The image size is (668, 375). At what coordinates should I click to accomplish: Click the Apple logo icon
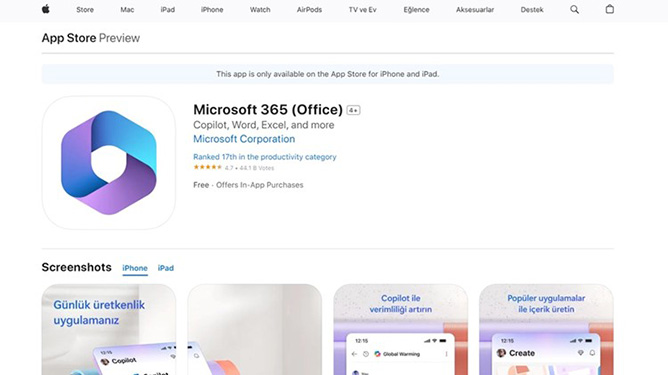pyautogui.click(x=46, y=9)
